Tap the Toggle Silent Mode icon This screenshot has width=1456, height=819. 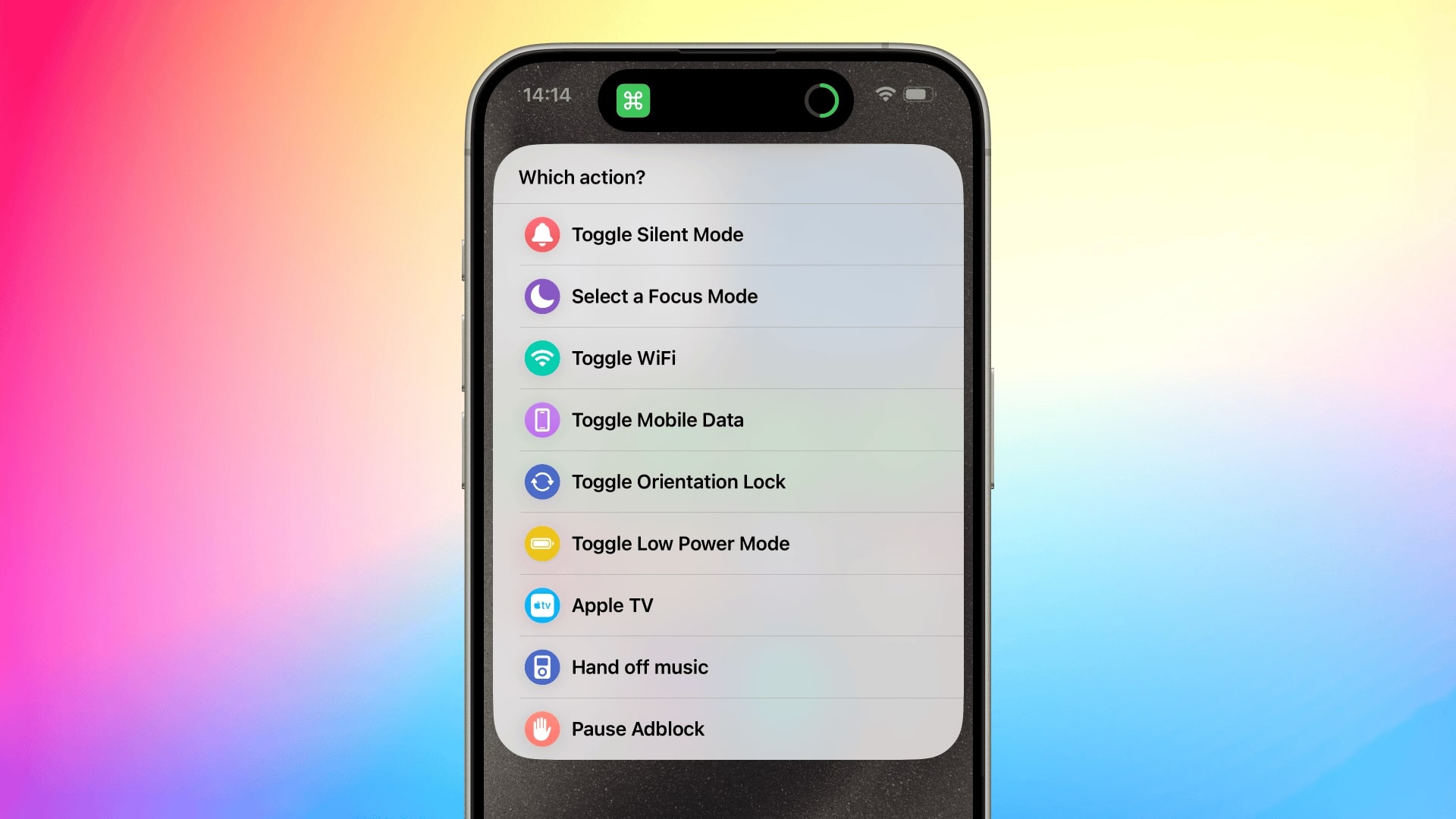point(542,234)
